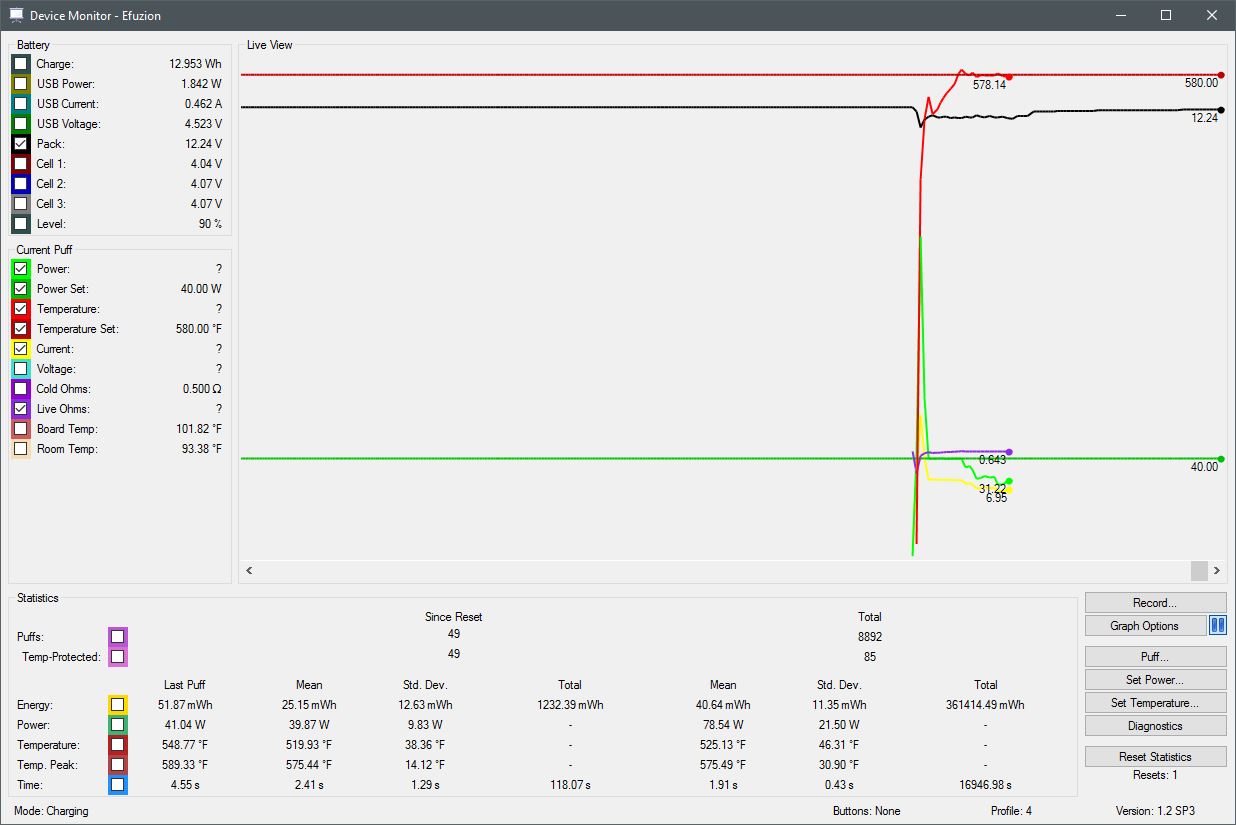Screen dimensions: 1236x825
Task: Toggle the Live Ohms checkbox
Action: (21, 409)
